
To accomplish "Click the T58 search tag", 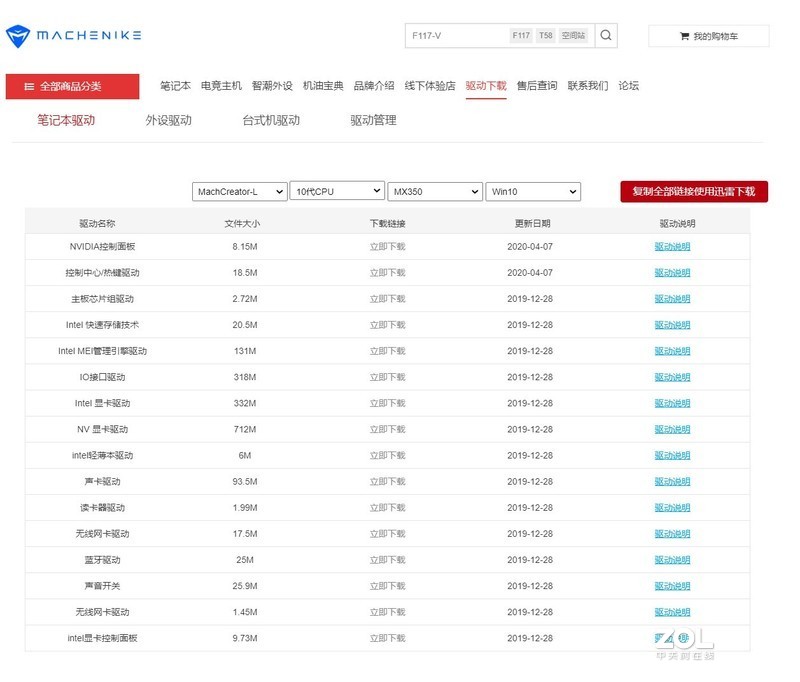I will point(545,36).
